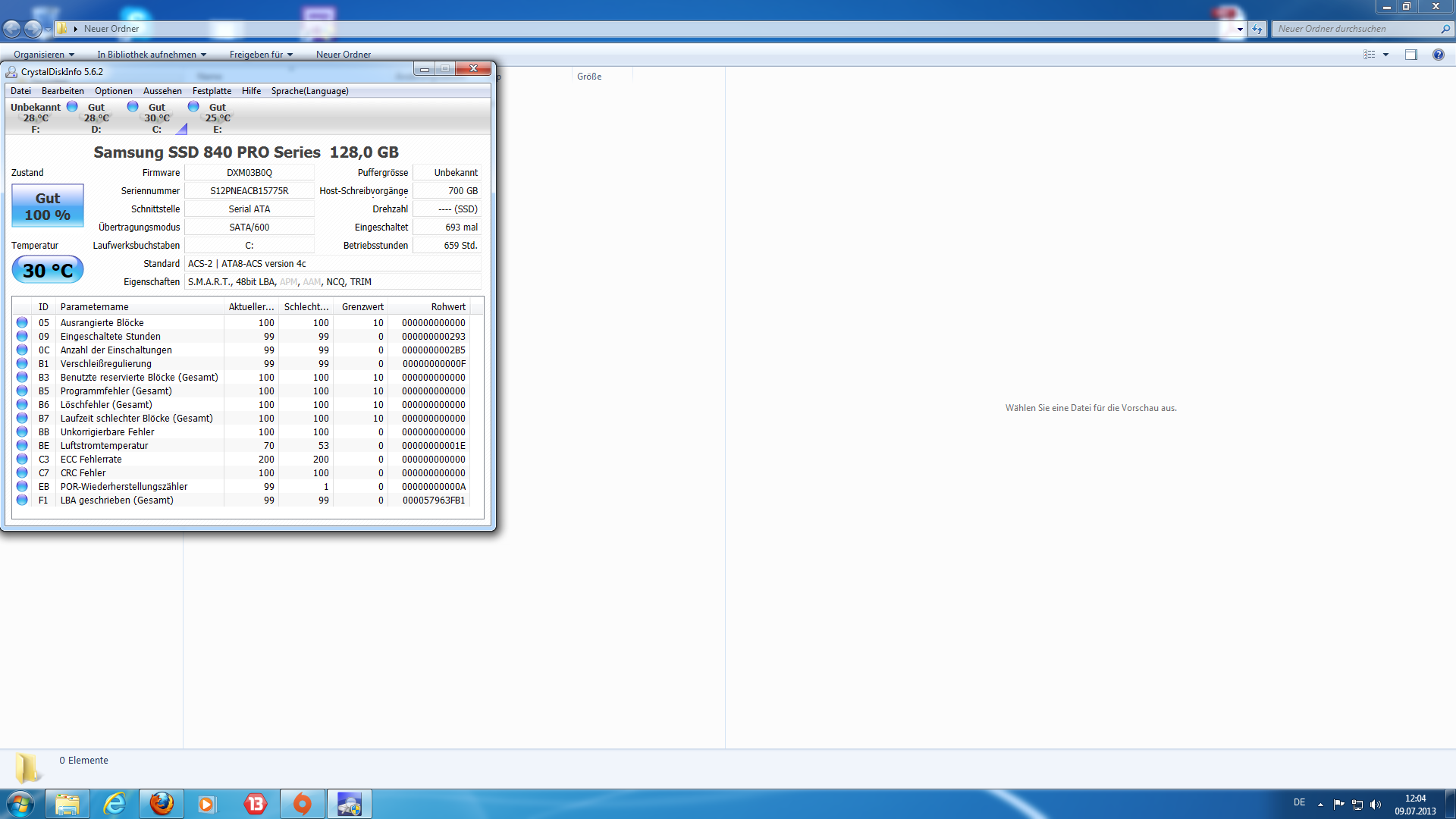Image resolution: width=1456 pixels, height=819 pixels.
Task: Click the CrystalDiskInfo taskbar icon
Action: click(350, 804)
